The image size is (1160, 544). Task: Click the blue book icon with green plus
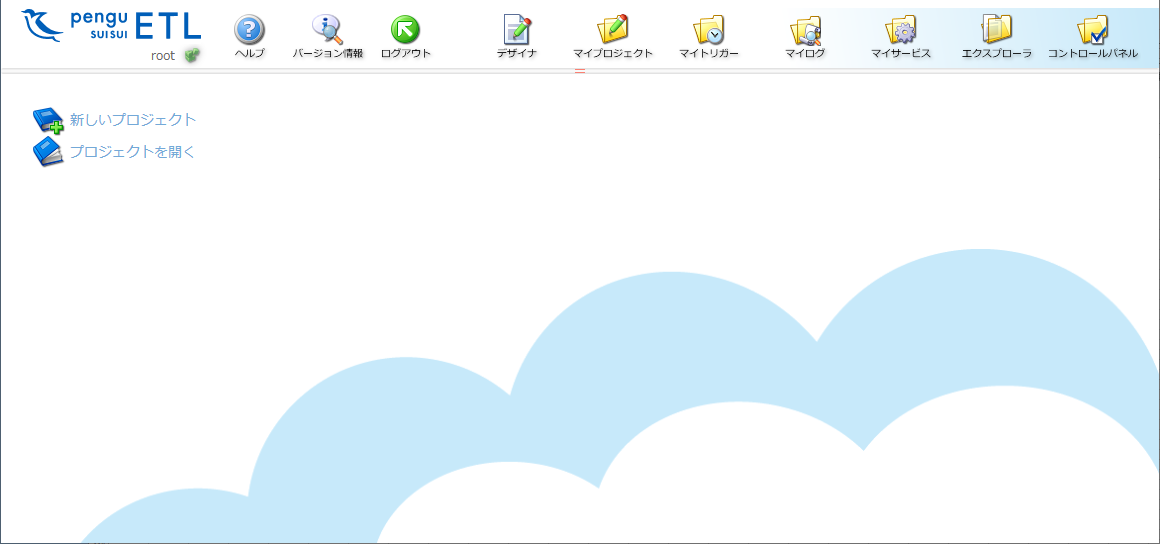click(x=47, y=121)
